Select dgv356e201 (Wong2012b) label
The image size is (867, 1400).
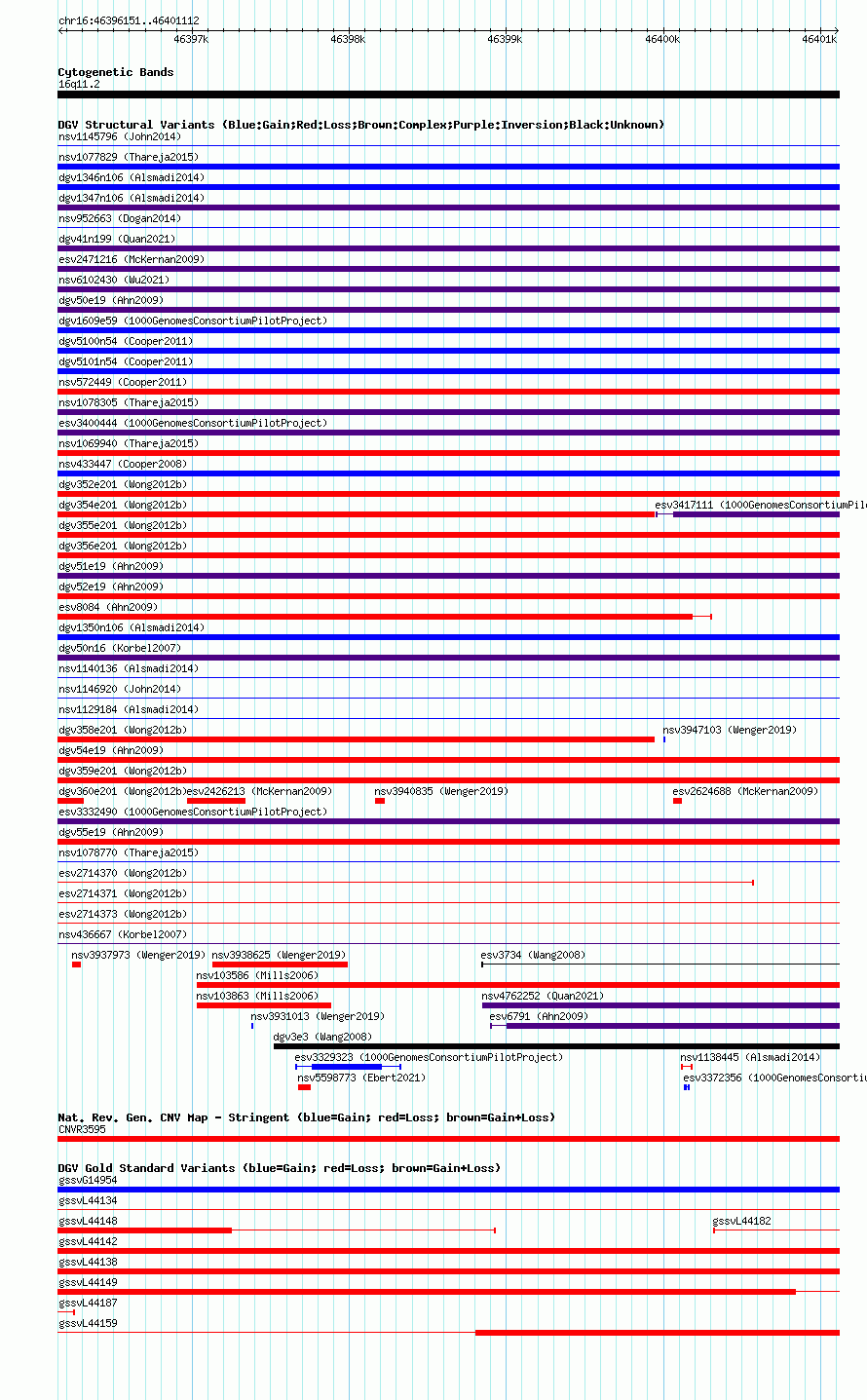tap(123, 547)
